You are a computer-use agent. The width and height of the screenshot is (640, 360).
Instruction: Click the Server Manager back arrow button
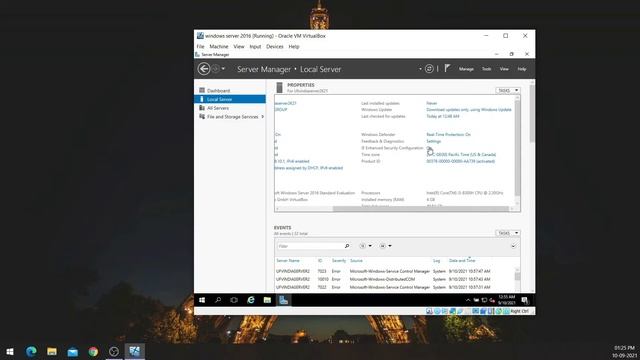pyautogui.click(x=204, y=69)
